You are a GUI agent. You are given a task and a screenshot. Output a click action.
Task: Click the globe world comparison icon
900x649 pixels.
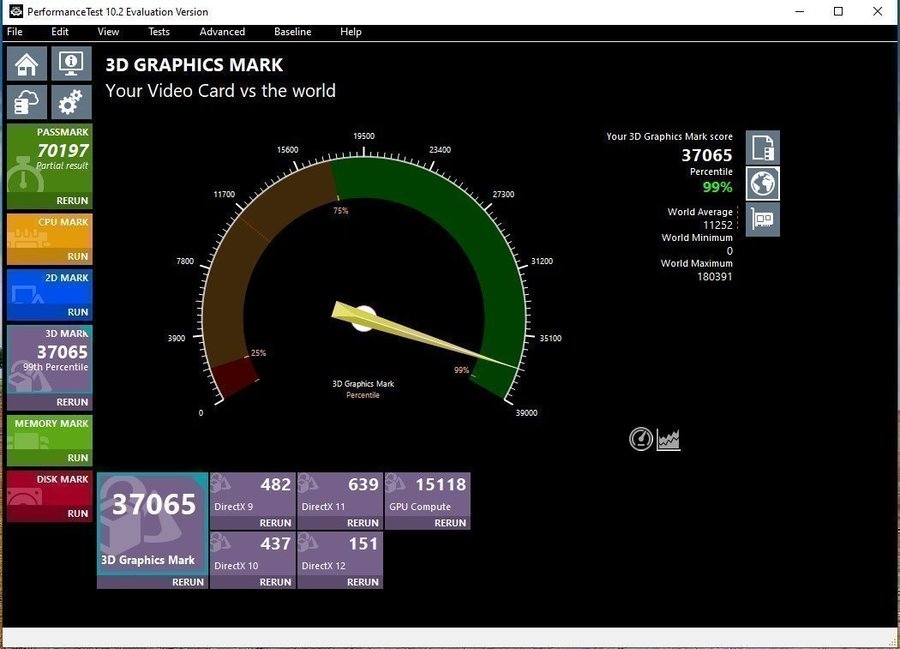pyautogui.click(x=763, y=183)
